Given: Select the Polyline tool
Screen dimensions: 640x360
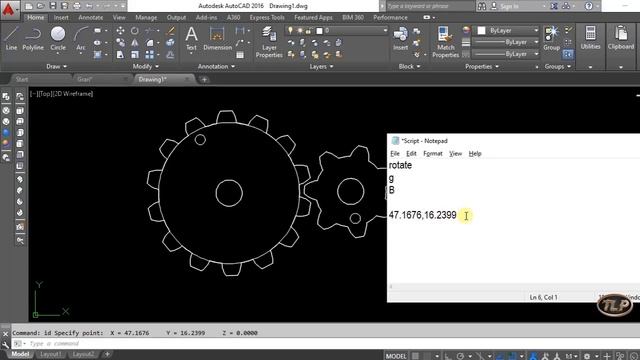Looking at the screenshot, I should click(x=33, y=39).
